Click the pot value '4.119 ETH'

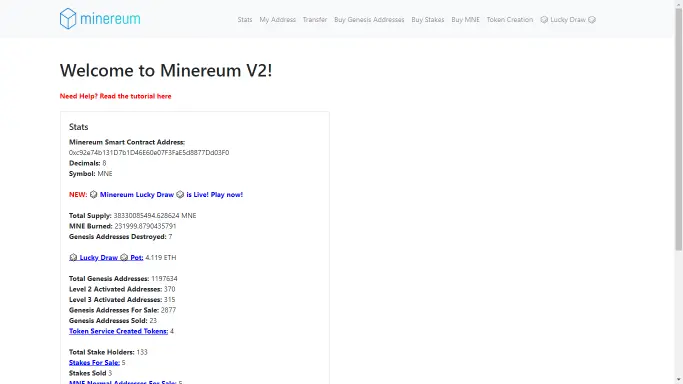(161, 257)
